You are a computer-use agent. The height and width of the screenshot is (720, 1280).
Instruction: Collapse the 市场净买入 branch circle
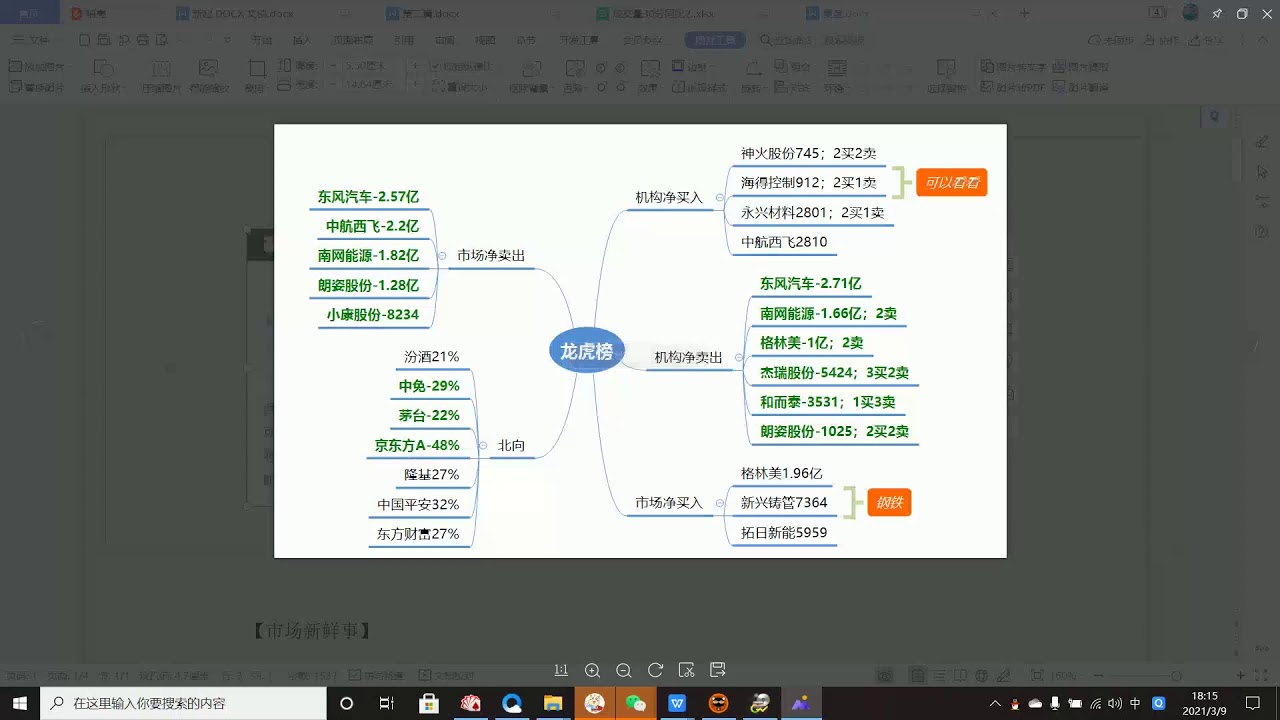point(719,503)
